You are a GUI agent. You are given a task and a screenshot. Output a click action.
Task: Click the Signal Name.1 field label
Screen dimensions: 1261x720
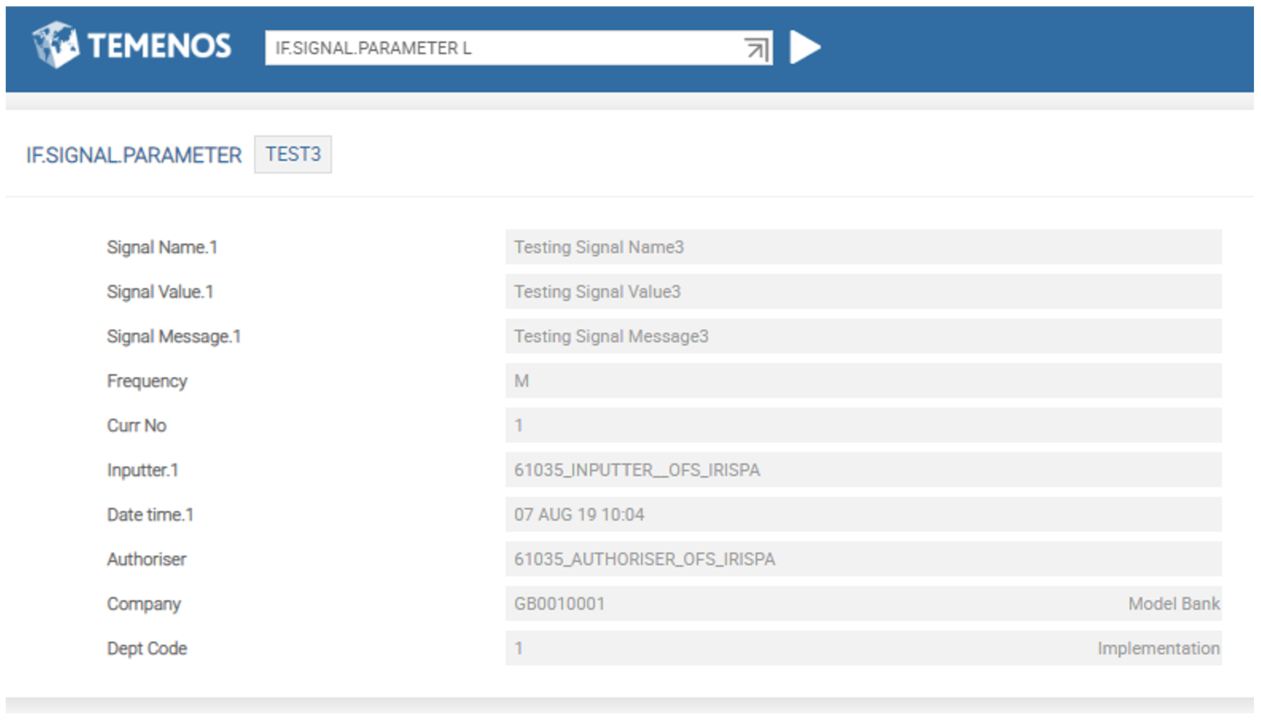(161, 247)
